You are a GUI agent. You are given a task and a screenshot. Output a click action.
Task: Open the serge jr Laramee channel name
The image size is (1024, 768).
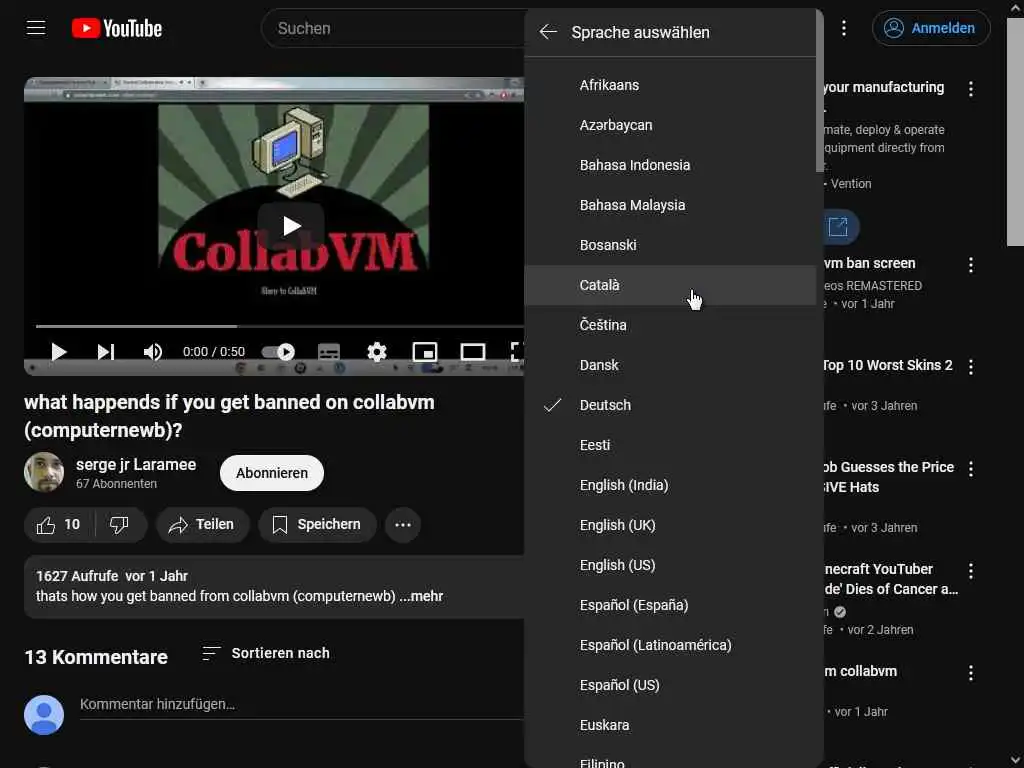pos(136,464)
